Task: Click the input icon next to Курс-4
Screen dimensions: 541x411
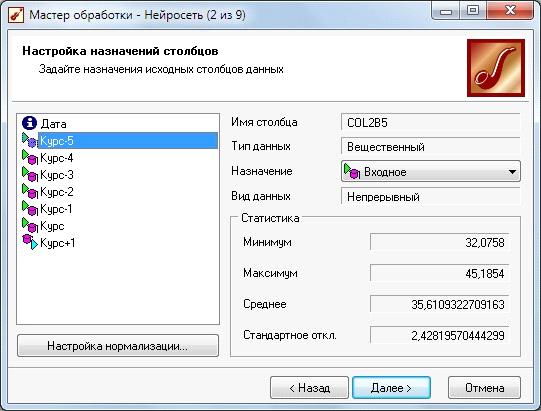Action: click(30, 157)
